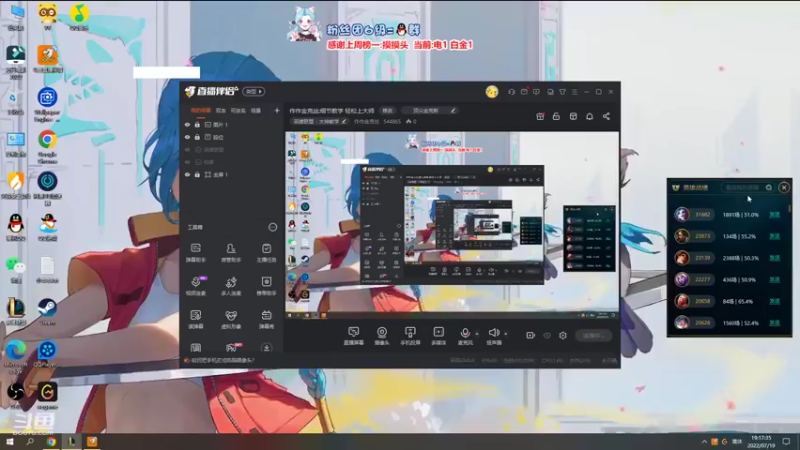Collapse the 工具箱 toolbox section
Screen dimensions: 800x450
pyautogui.click(x=272, y=227)
